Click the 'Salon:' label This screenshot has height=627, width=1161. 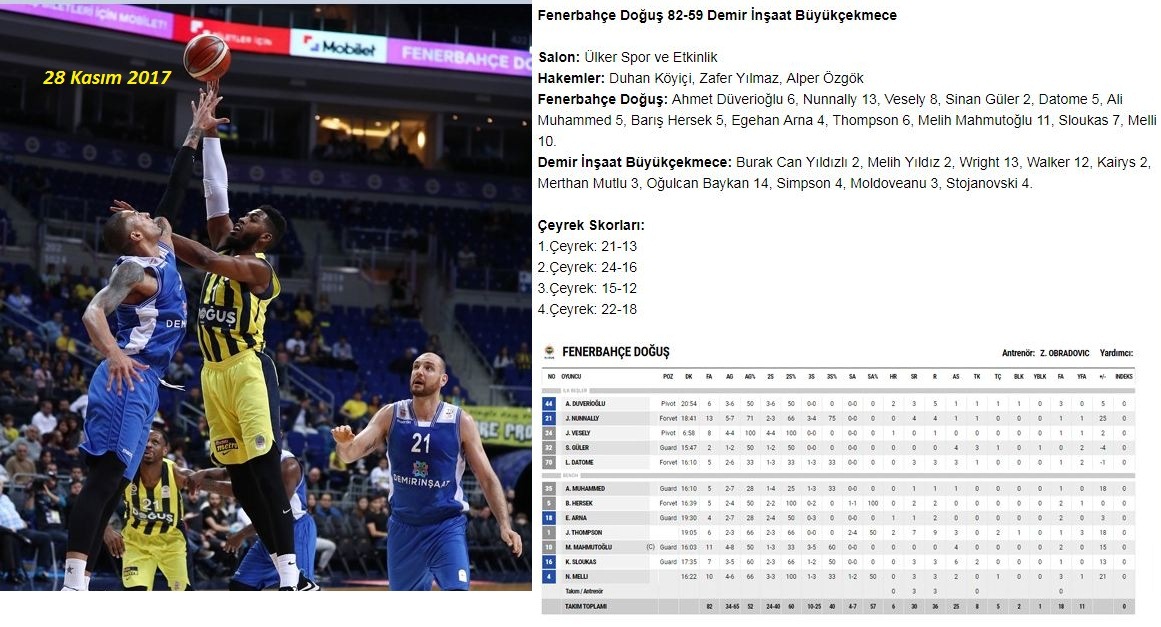coord(559,57)
